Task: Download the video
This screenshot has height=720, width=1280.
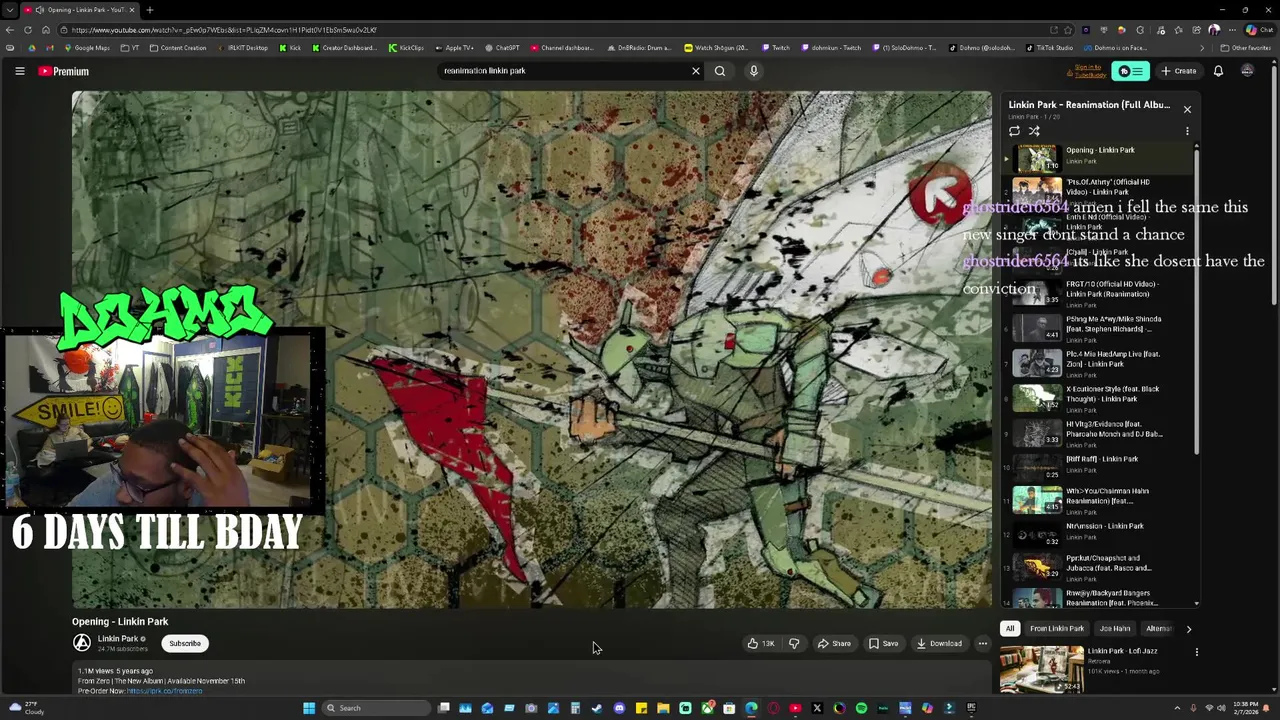Action: [939, 643]
